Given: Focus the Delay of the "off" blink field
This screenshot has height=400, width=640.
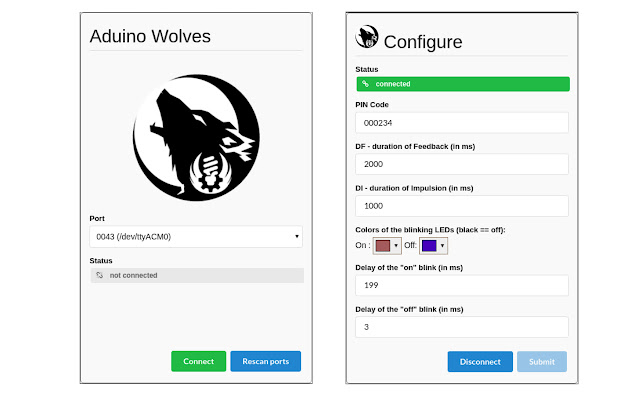Looking at the screenshot, I should click(462, 327).
